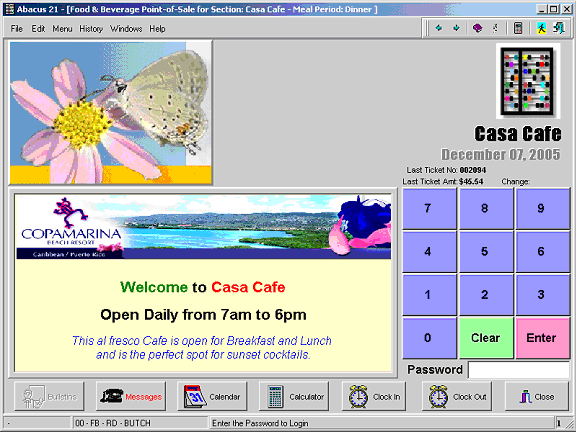Open the Calculator tool
The image size is (576, 432).
pos(294,396)
